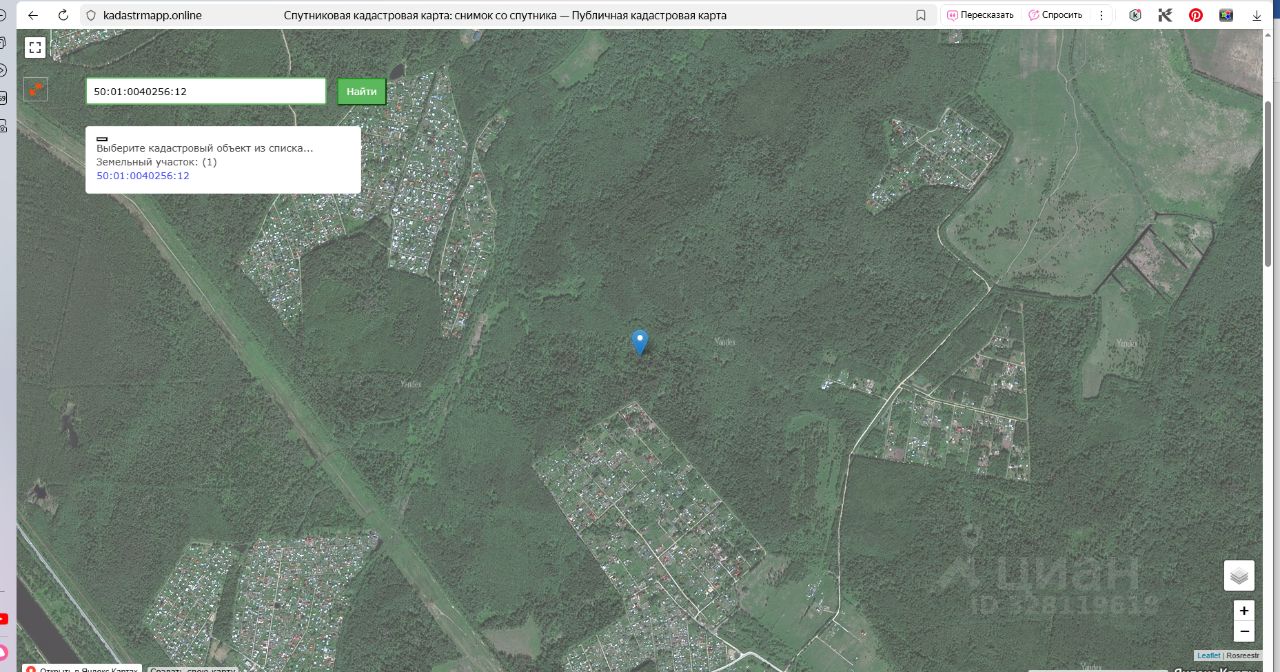Click the Пересказать summary button

981,15
